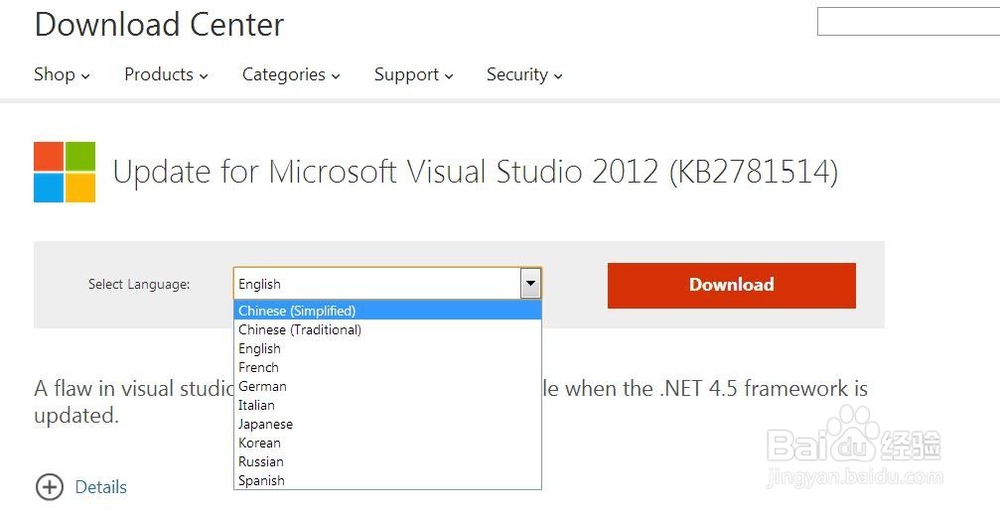Click the Download Center heading
The height and width of the screenshot is (511, 1000).
[x=159, y=26]
